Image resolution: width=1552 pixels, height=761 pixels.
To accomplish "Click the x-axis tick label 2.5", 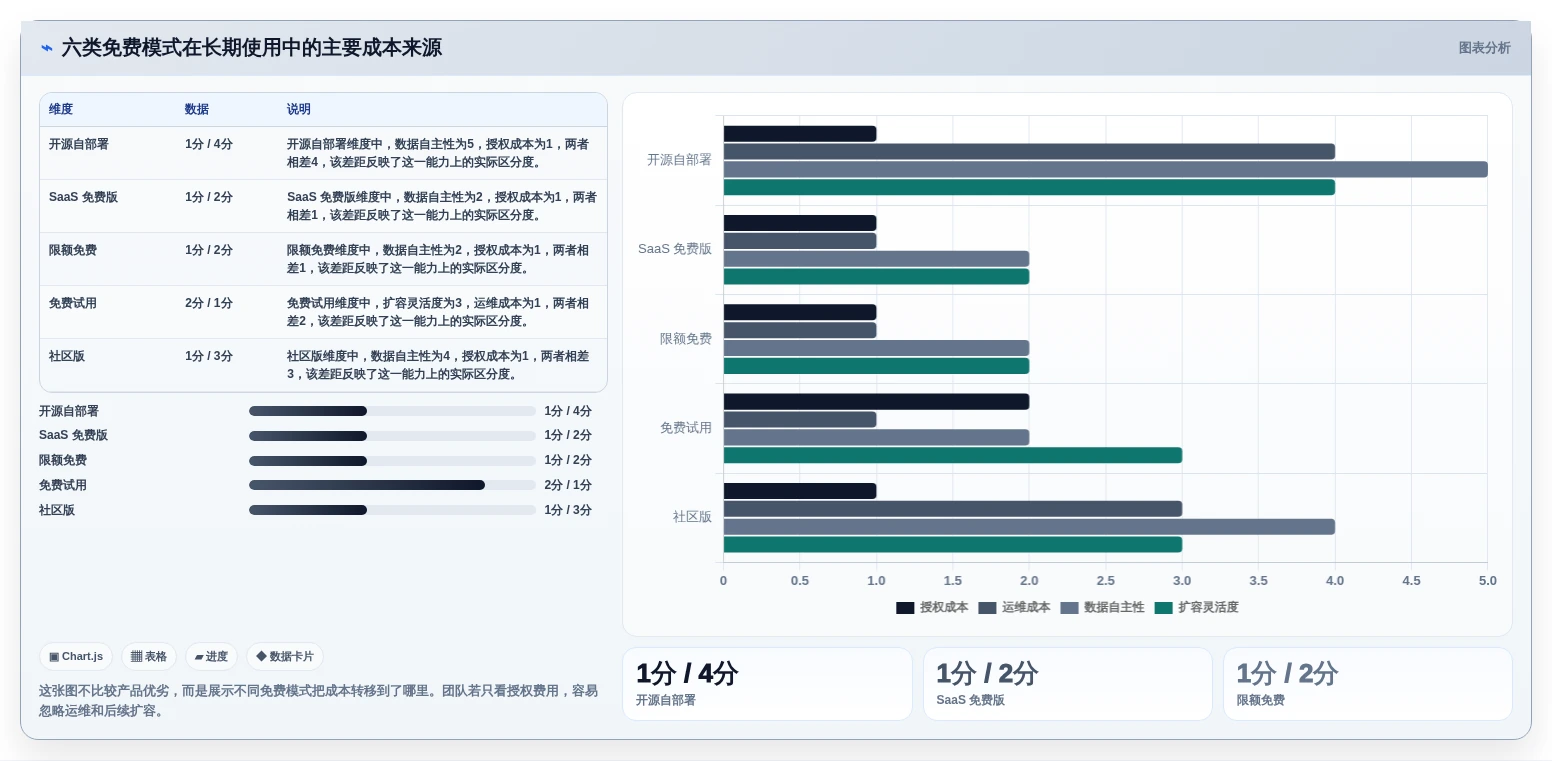I will coord(1105,581).
